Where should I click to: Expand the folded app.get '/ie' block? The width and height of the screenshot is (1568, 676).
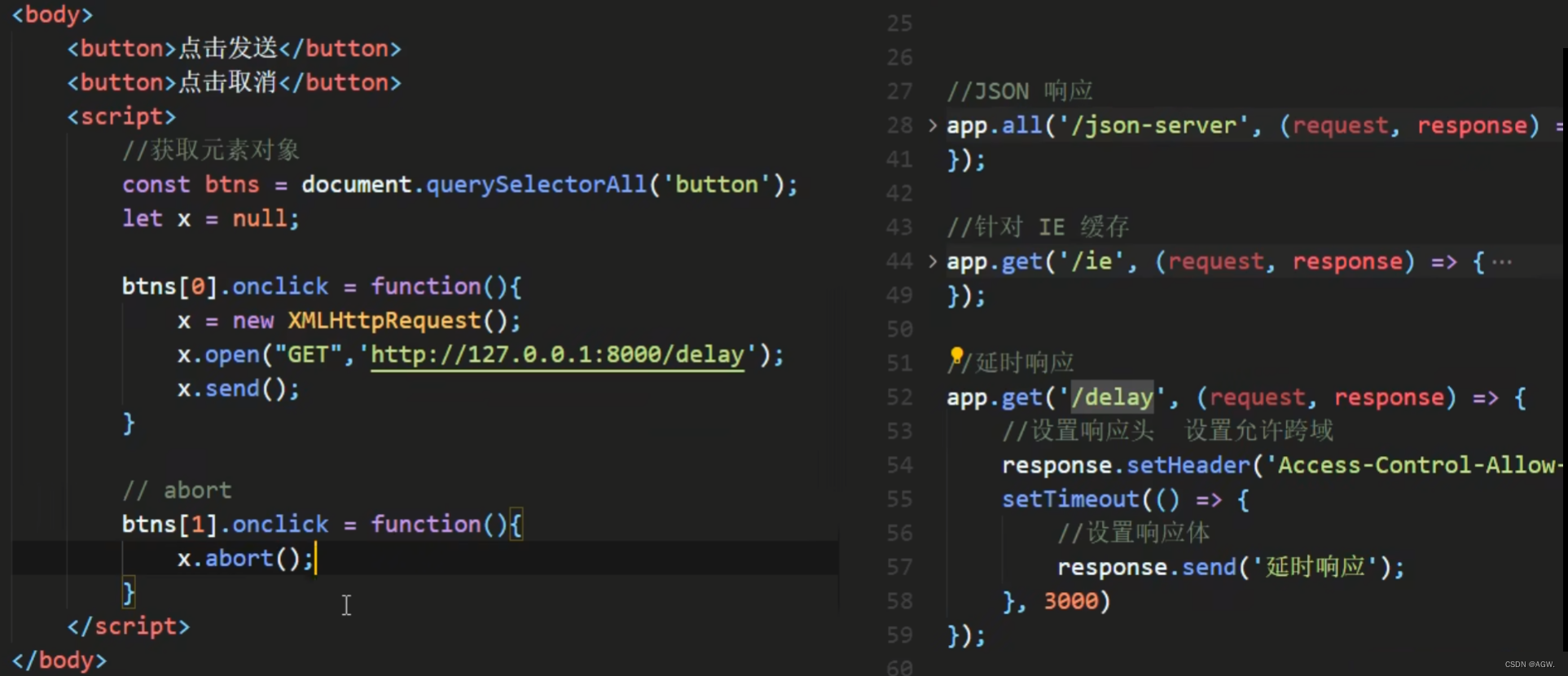933,261
